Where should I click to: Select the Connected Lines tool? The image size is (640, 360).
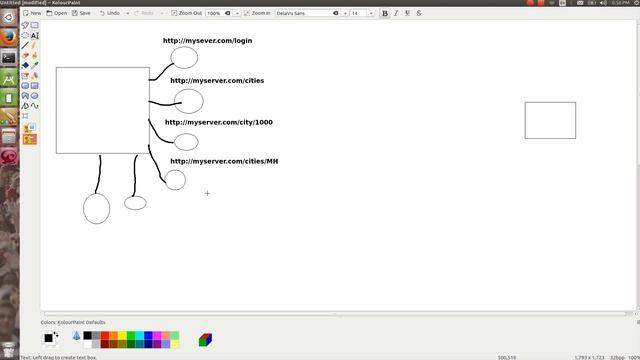[25, 106]
